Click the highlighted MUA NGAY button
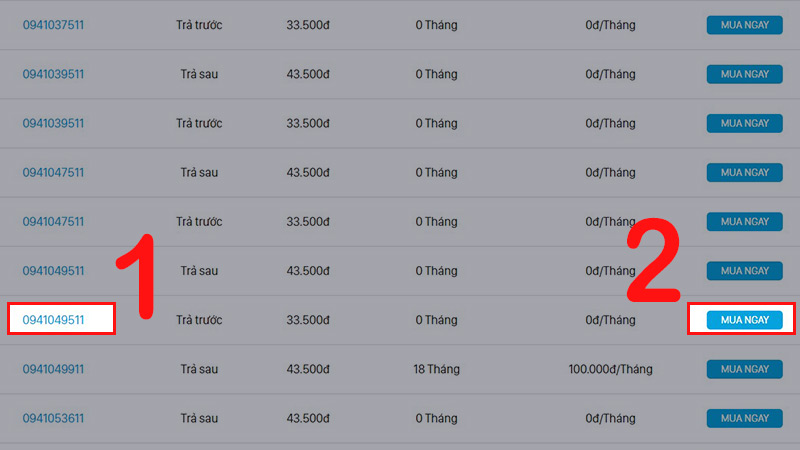800x450 pixels. pos(744,320)
